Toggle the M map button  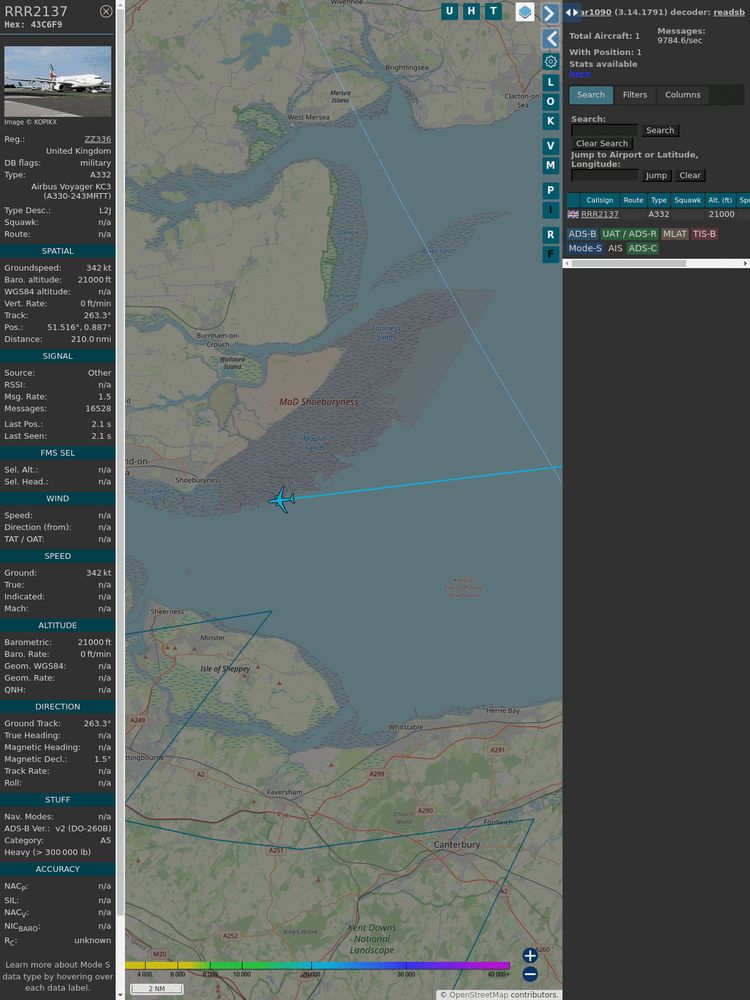coord(551,165)
